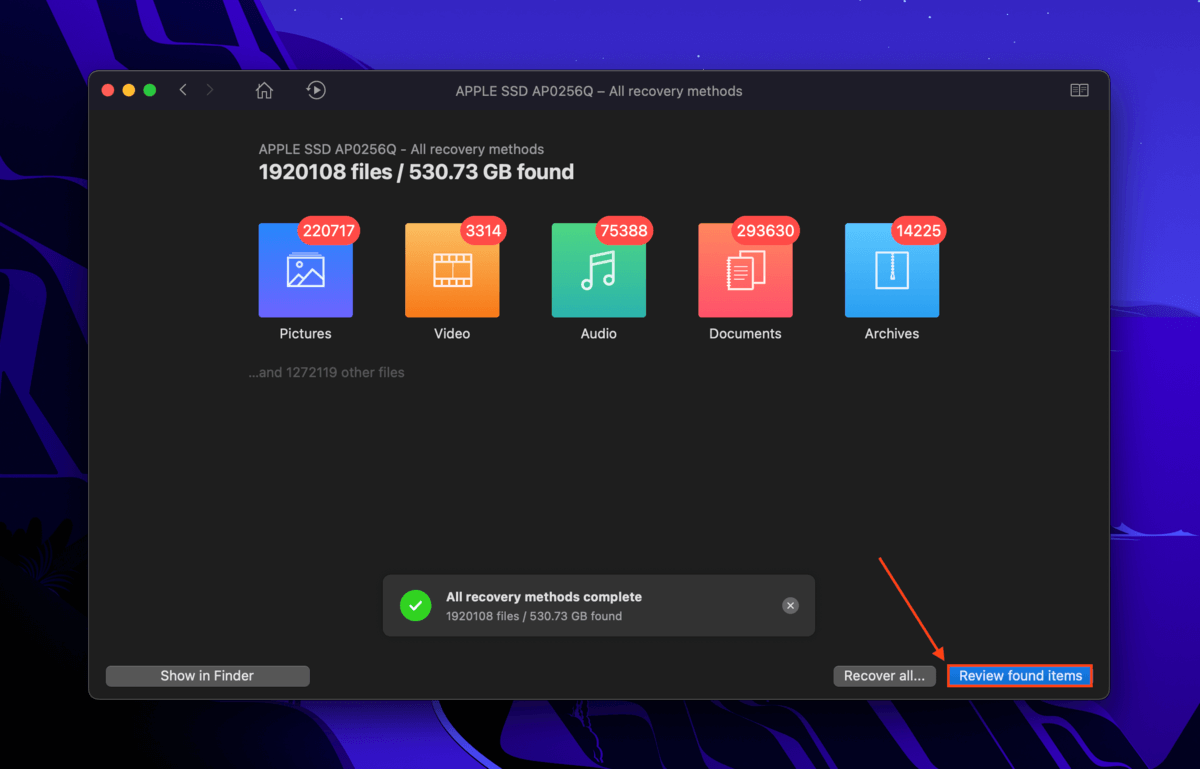Click the Documents label
The image size is (1200, 769).
pyautogui.click(x=745, y=334)
